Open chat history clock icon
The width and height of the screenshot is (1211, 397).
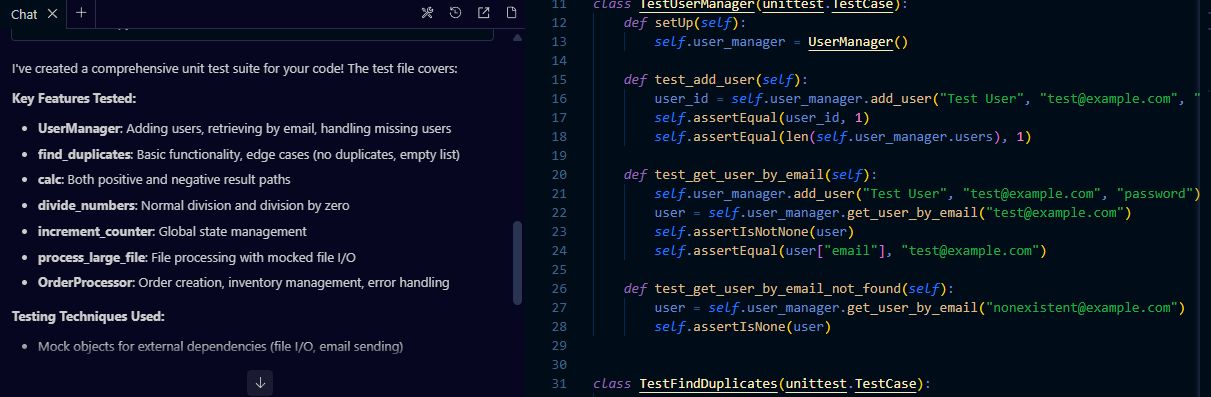pos(455,13)
